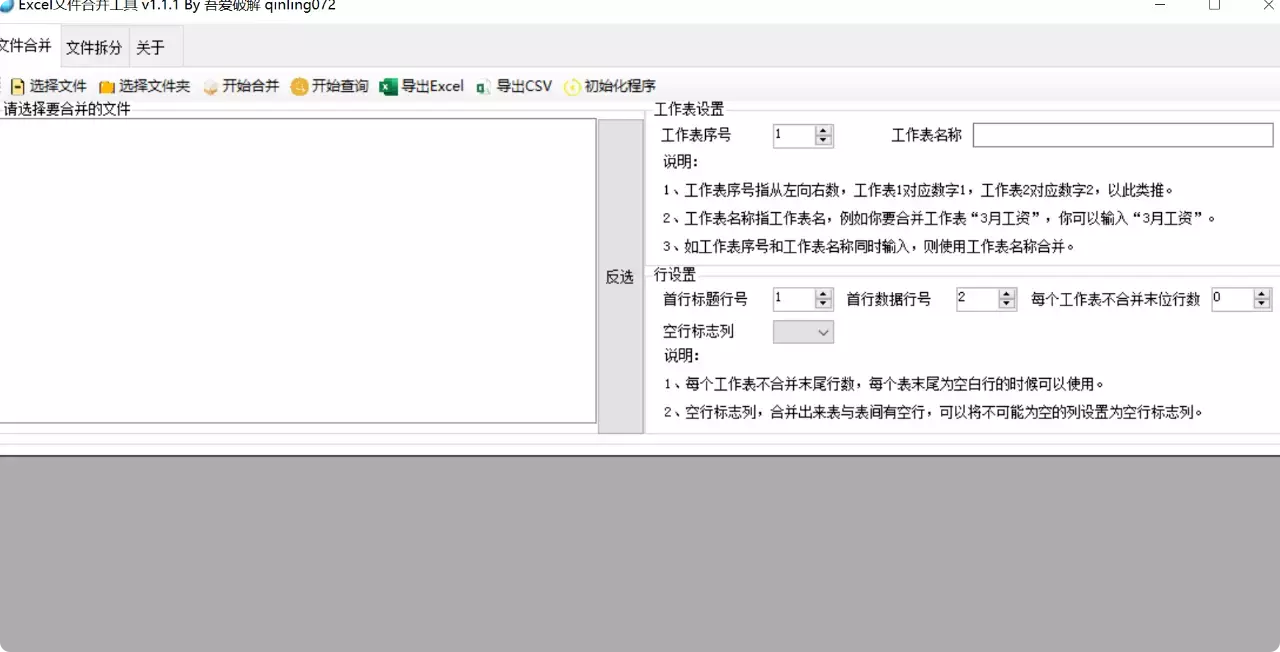Start a query with the 开始查询 icon

299,86
